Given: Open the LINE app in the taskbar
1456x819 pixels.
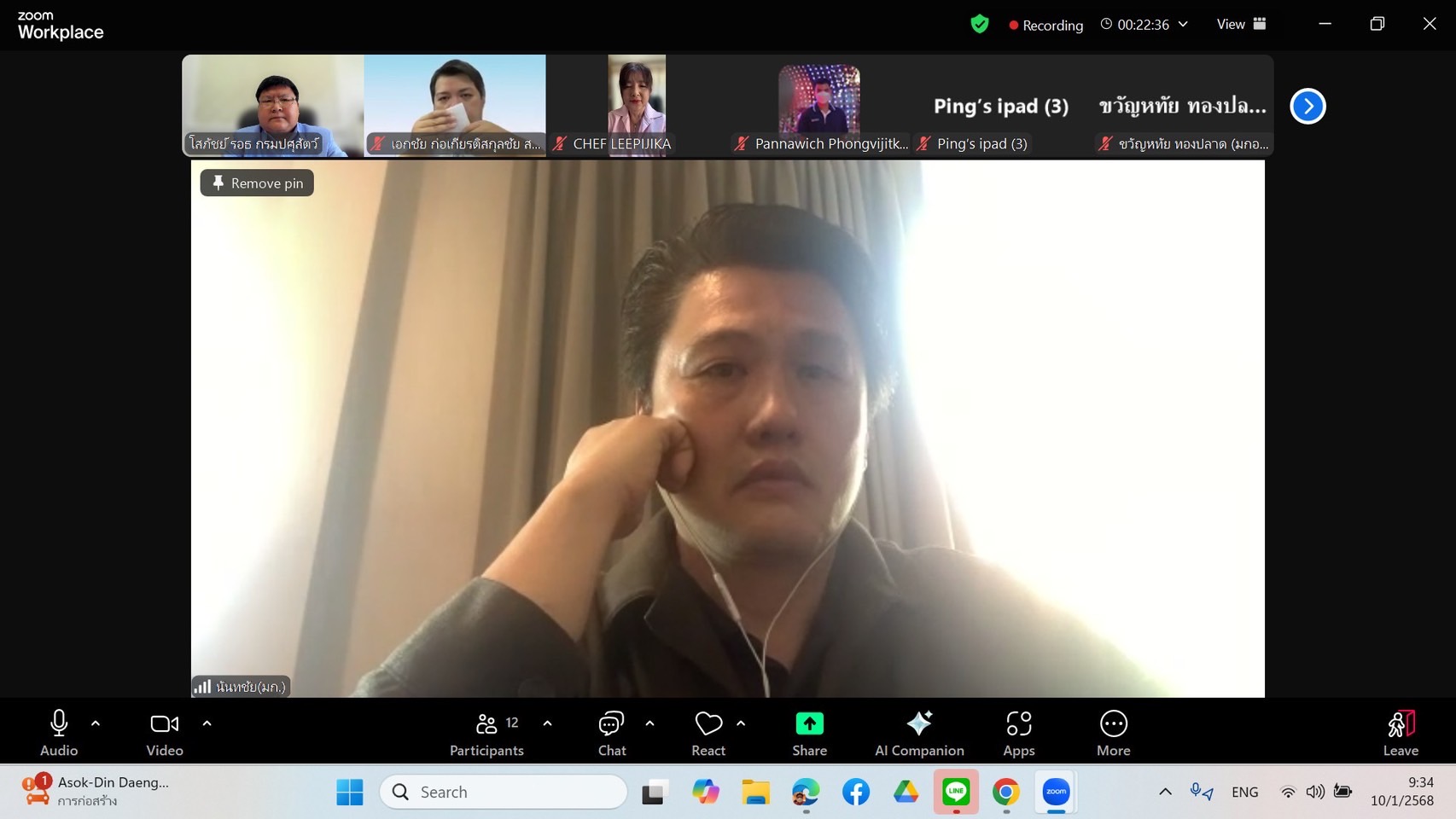Looking at the screenshot, I should point(955,792).
